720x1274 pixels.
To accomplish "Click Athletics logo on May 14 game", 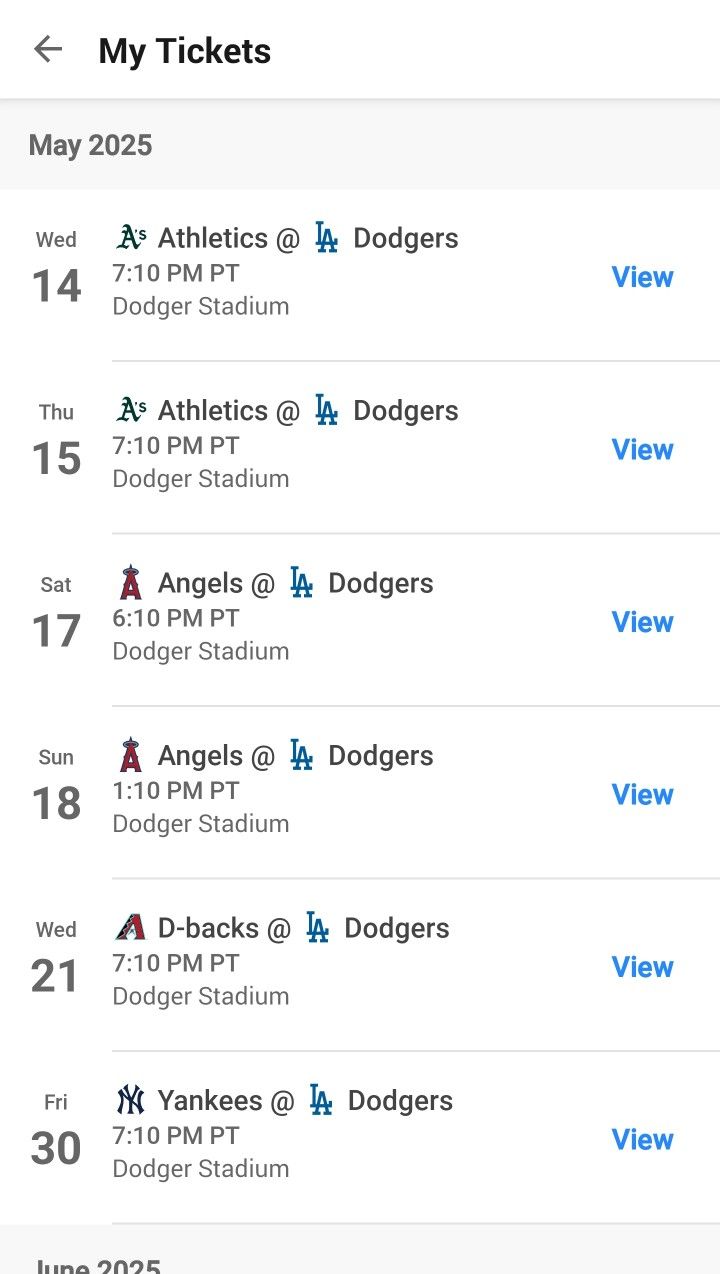I will coord(131,238).
